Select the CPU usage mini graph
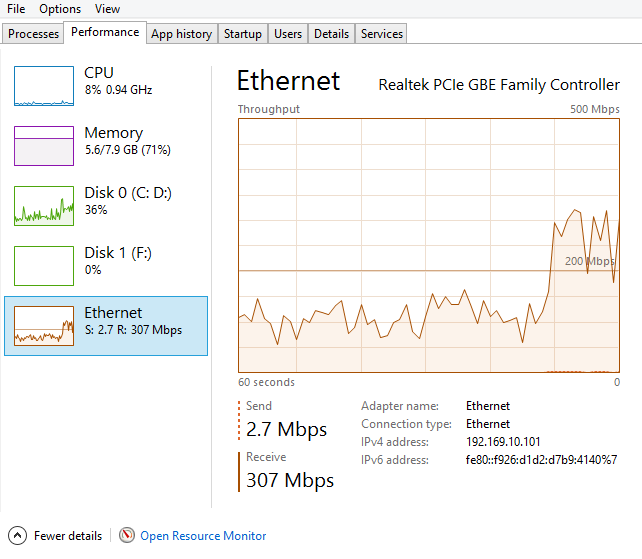Screen dimensions: 642x559 (44, 86)
